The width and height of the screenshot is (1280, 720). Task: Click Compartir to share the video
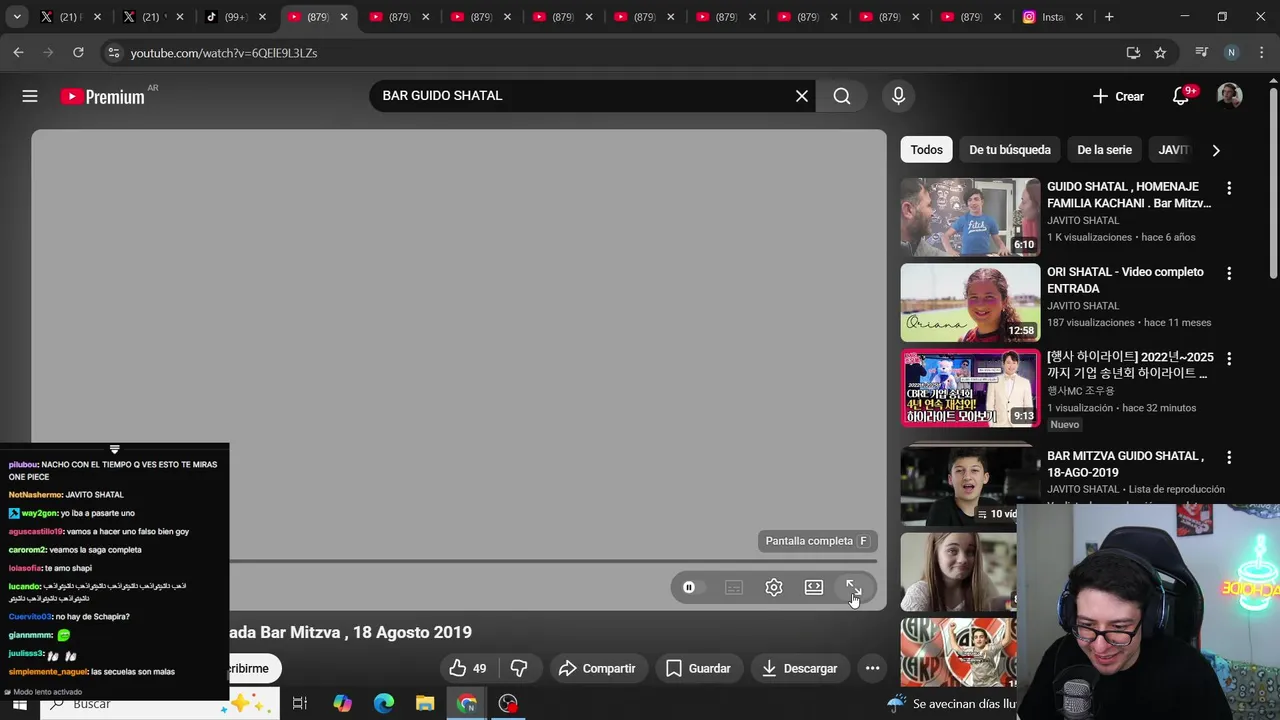pyautogui.click(x=597, y=668)
